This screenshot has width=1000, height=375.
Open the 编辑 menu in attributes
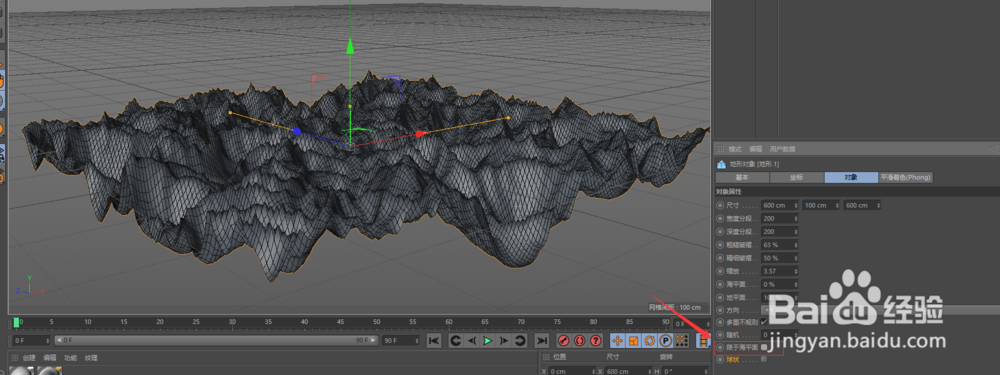[755, 149]
